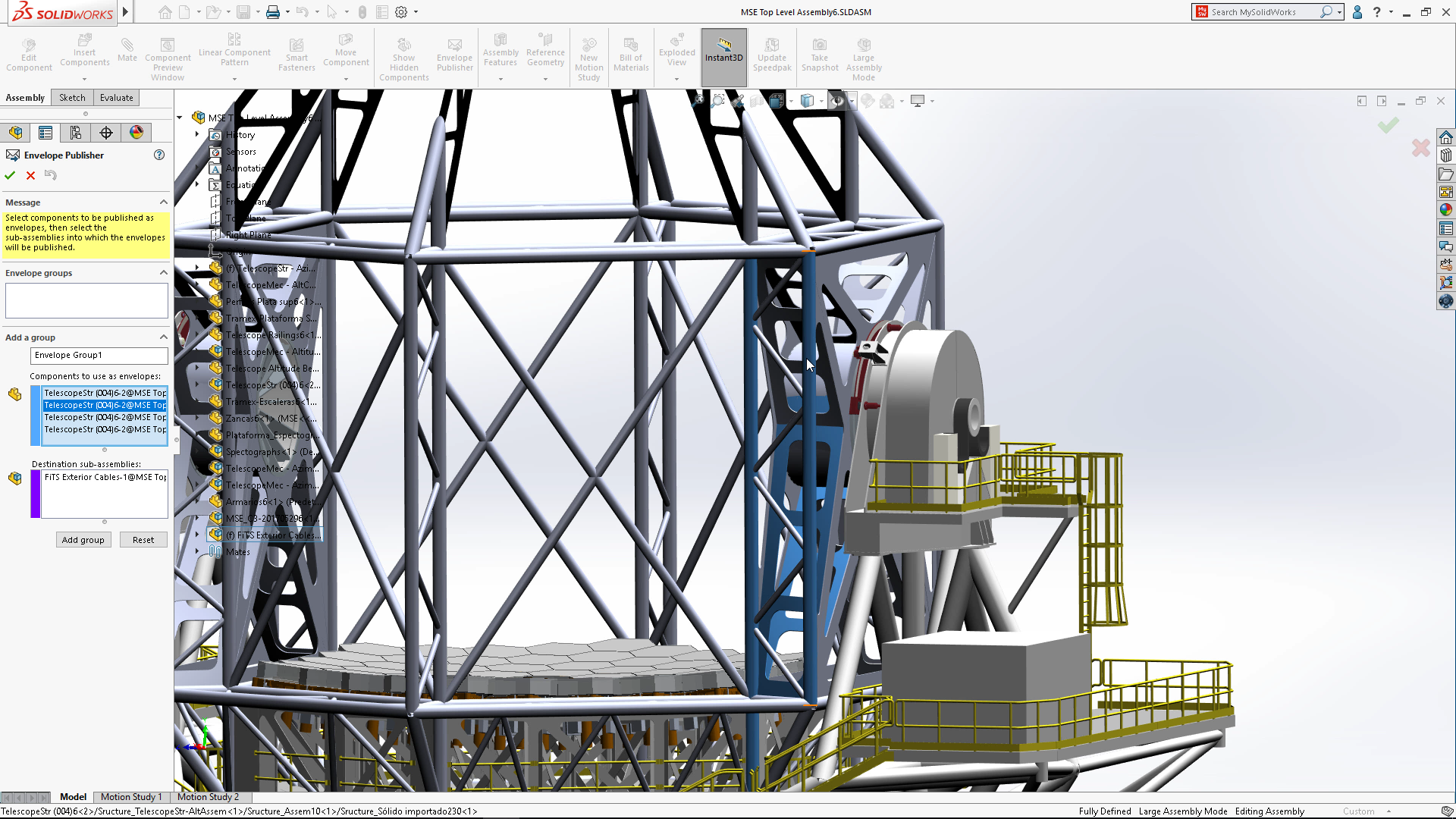
Task: Toggle Hide/Show Items in heads-up toolbar
Action: point(838,100)
